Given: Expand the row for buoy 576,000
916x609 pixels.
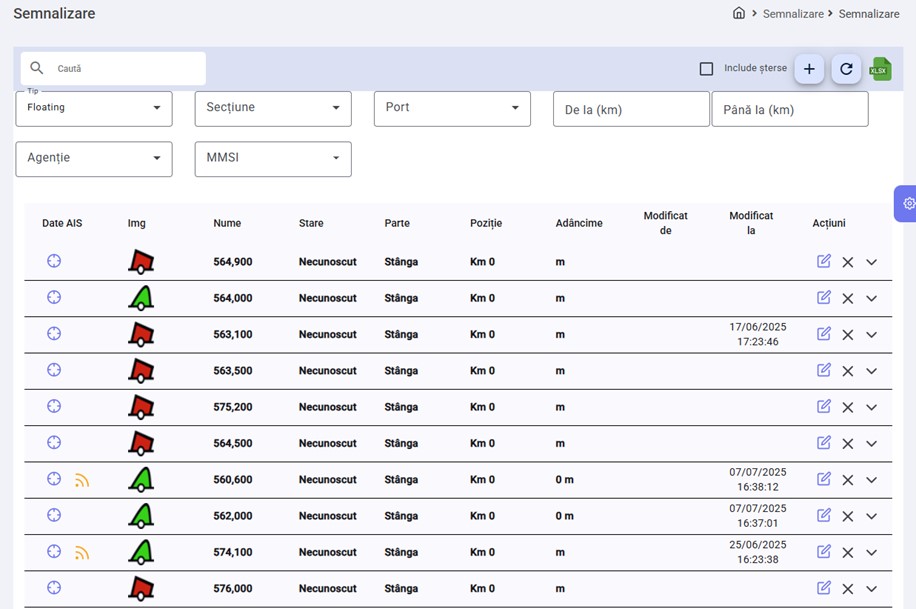Looking at the screenshot, I should (871, 589).
